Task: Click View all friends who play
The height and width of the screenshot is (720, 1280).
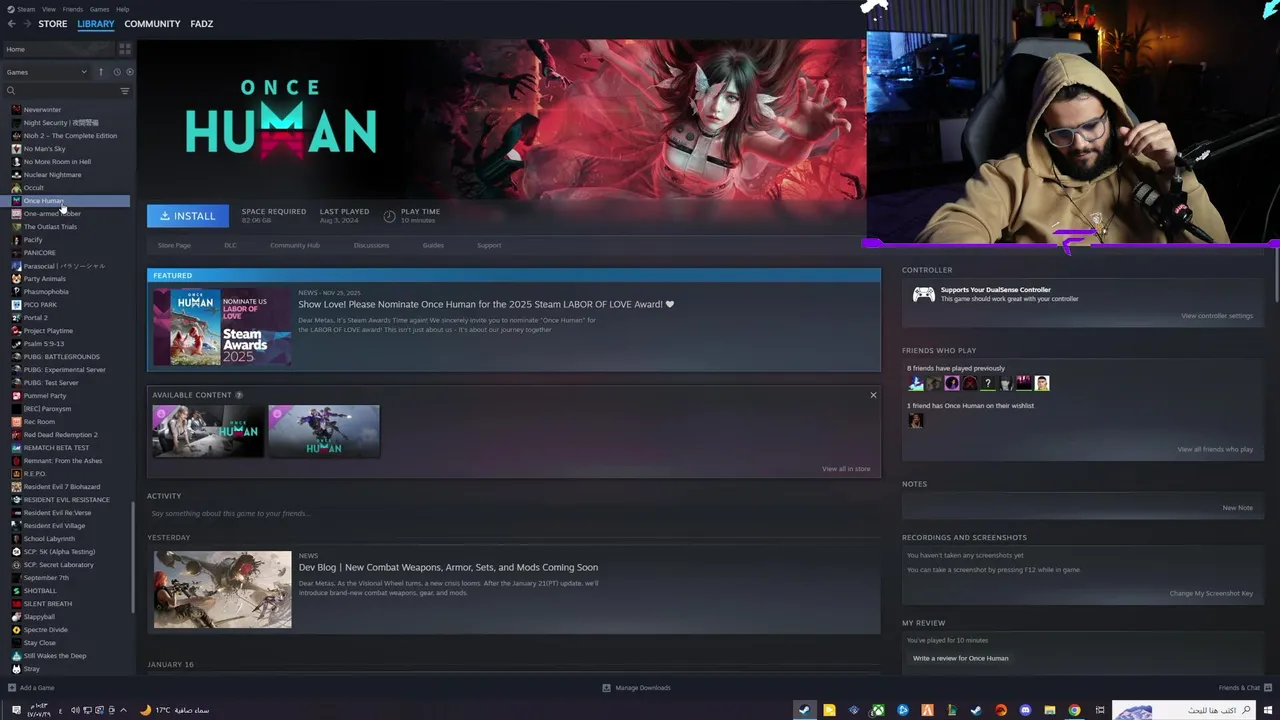Action: click(1215, 449)
